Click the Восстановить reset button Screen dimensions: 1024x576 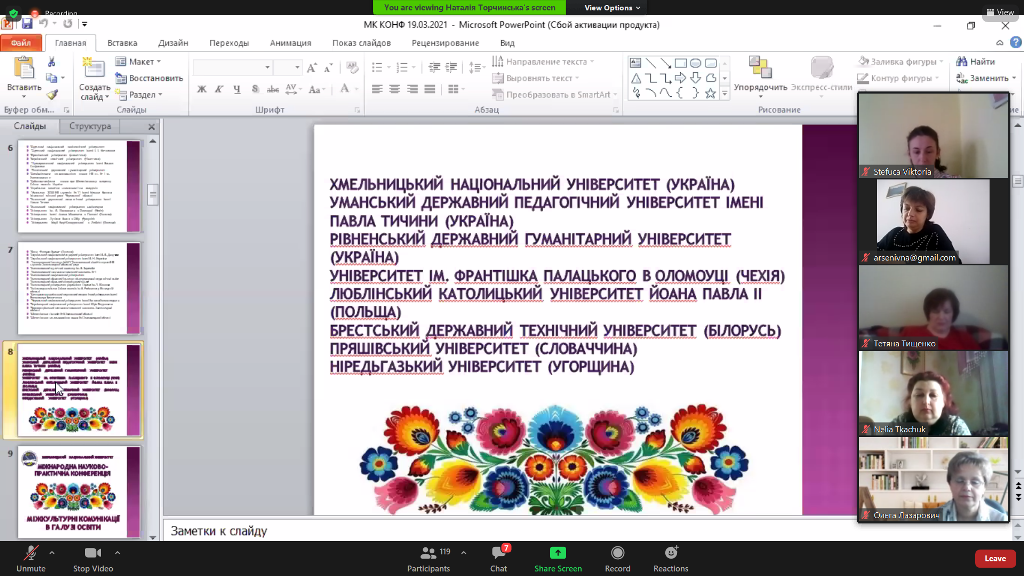point(149,78)
